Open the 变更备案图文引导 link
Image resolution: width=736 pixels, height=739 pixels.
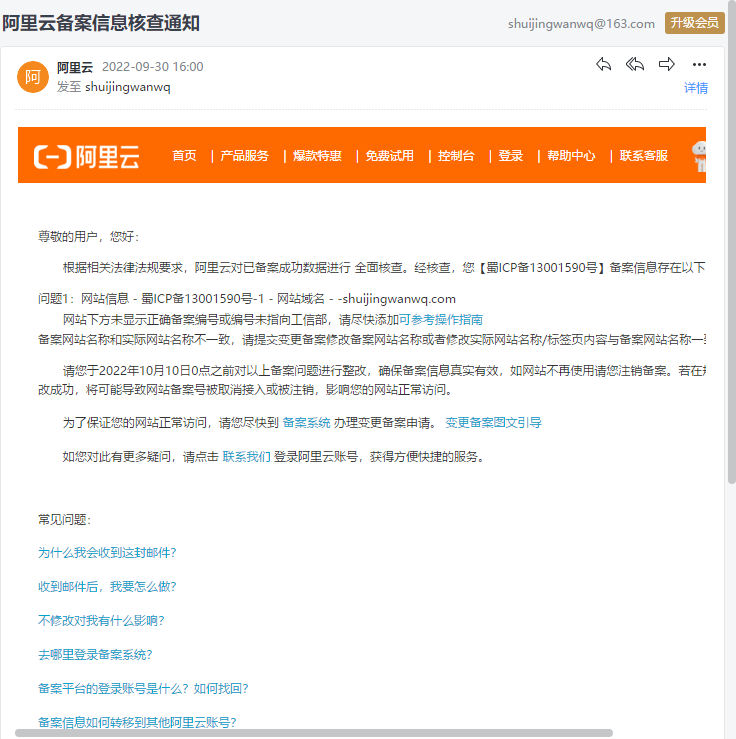pos(493,423)
